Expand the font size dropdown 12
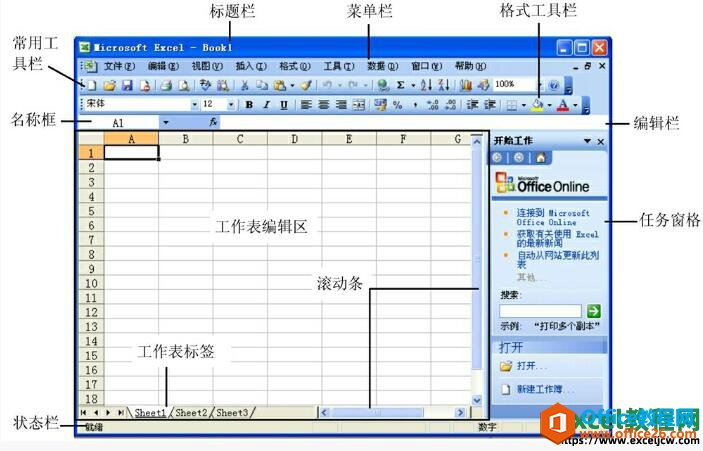 231,105
